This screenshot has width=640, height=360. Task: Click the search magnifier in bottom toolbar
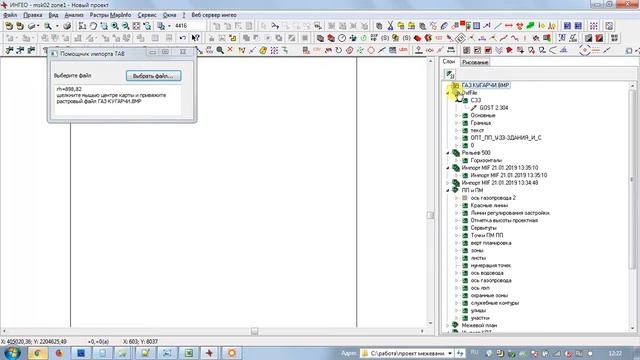coord(220,50)
